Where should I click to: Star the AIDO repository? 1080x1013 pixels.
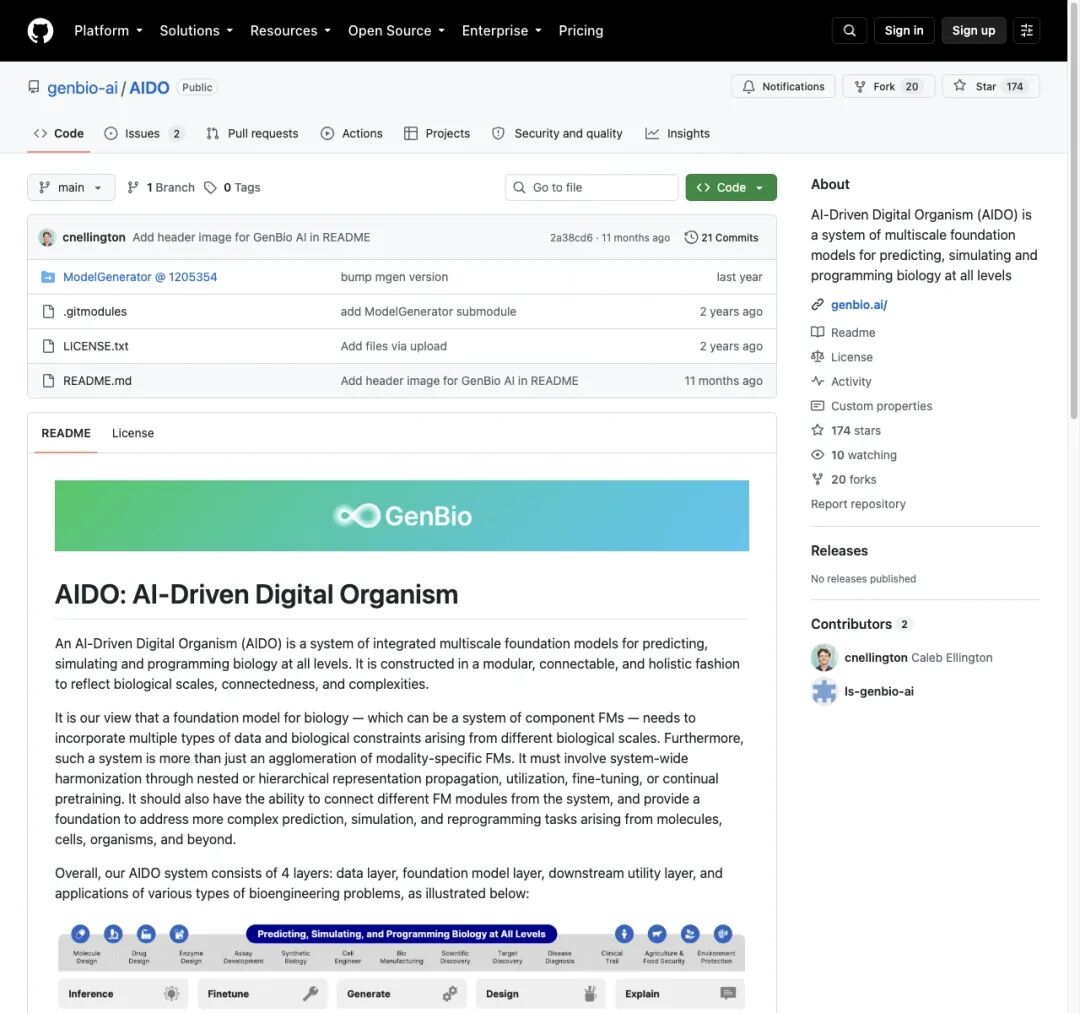(990, 86)
